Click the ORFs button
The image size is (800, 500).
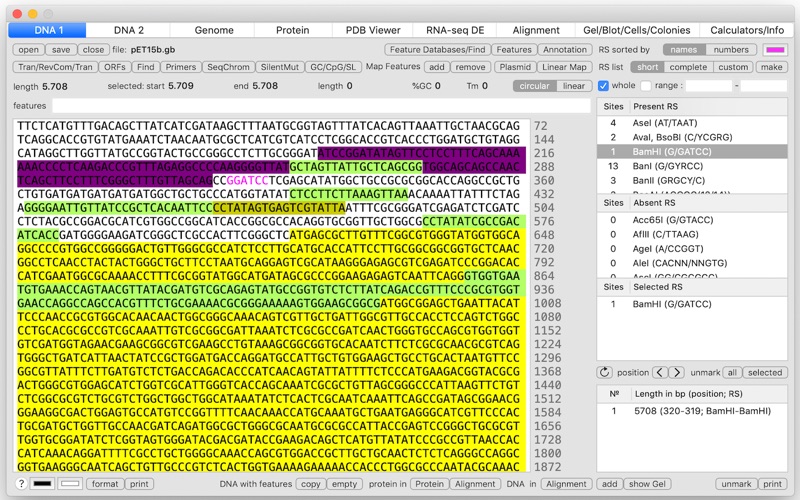click(x=114, y=67)
